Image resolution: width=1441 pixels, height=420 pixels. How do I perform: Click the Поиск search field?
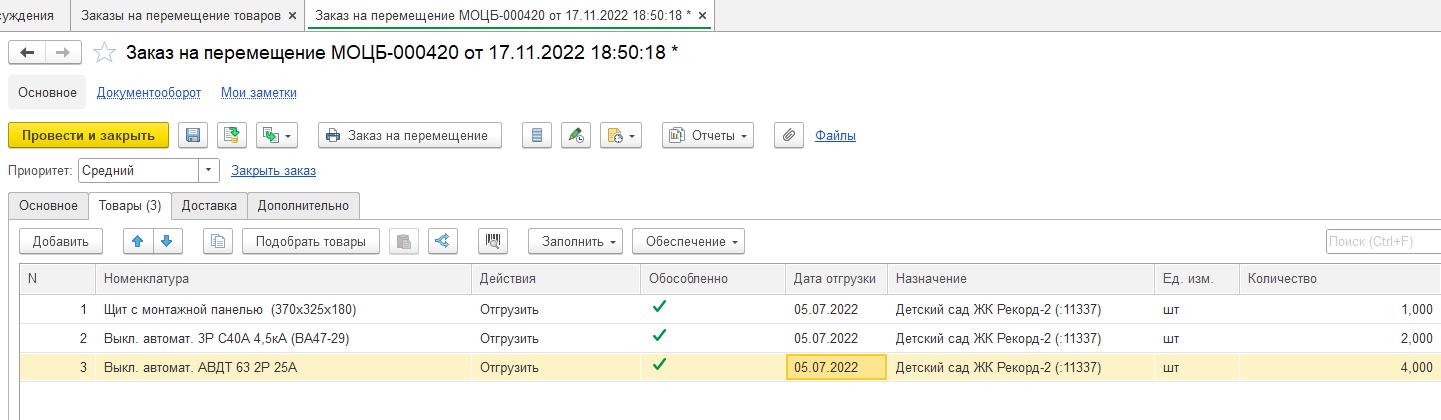1382,241
